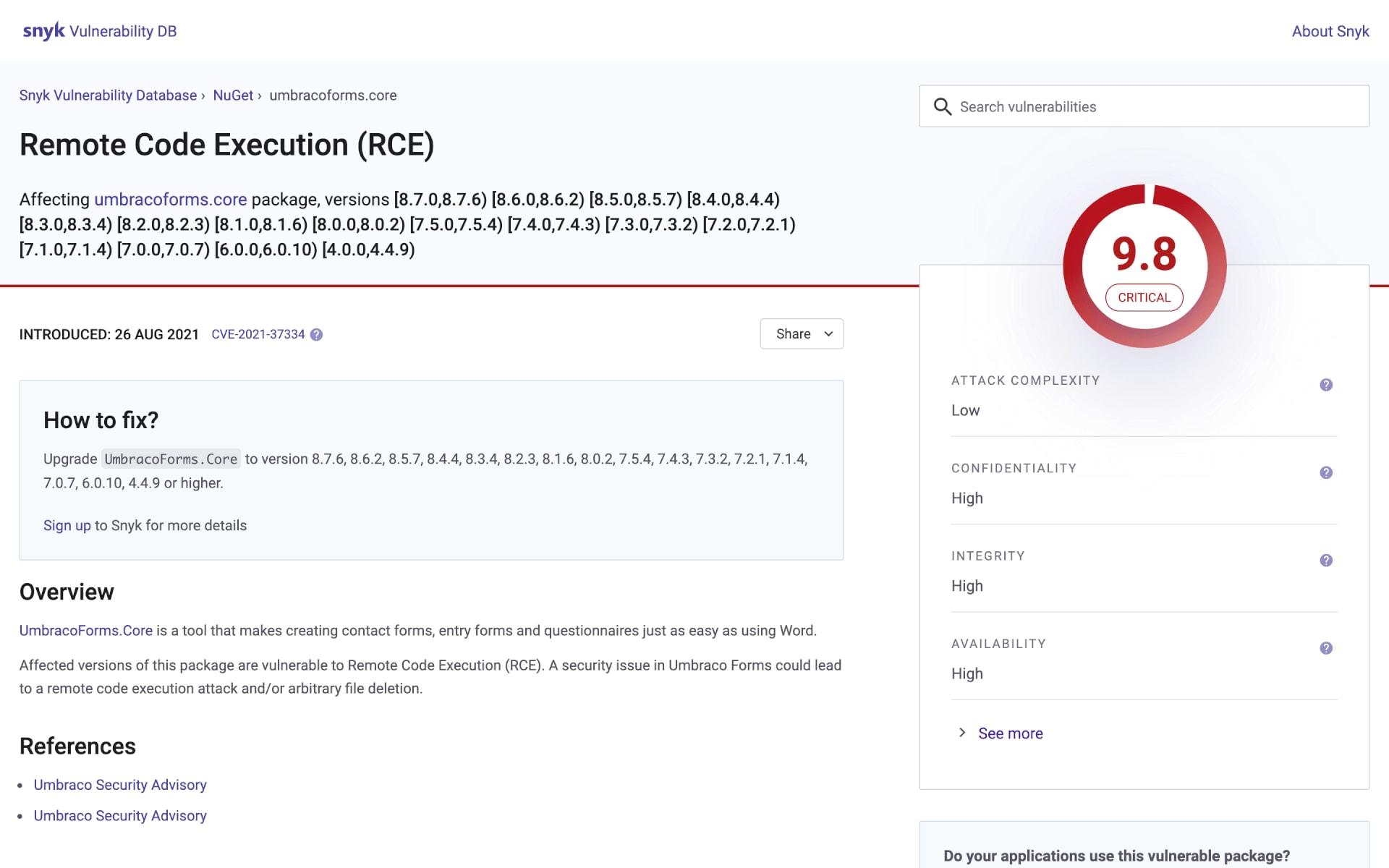1389x868 pixels.
Task: Open UmbracoForms.Core link in Overview
Action: (x=85, y=630)
